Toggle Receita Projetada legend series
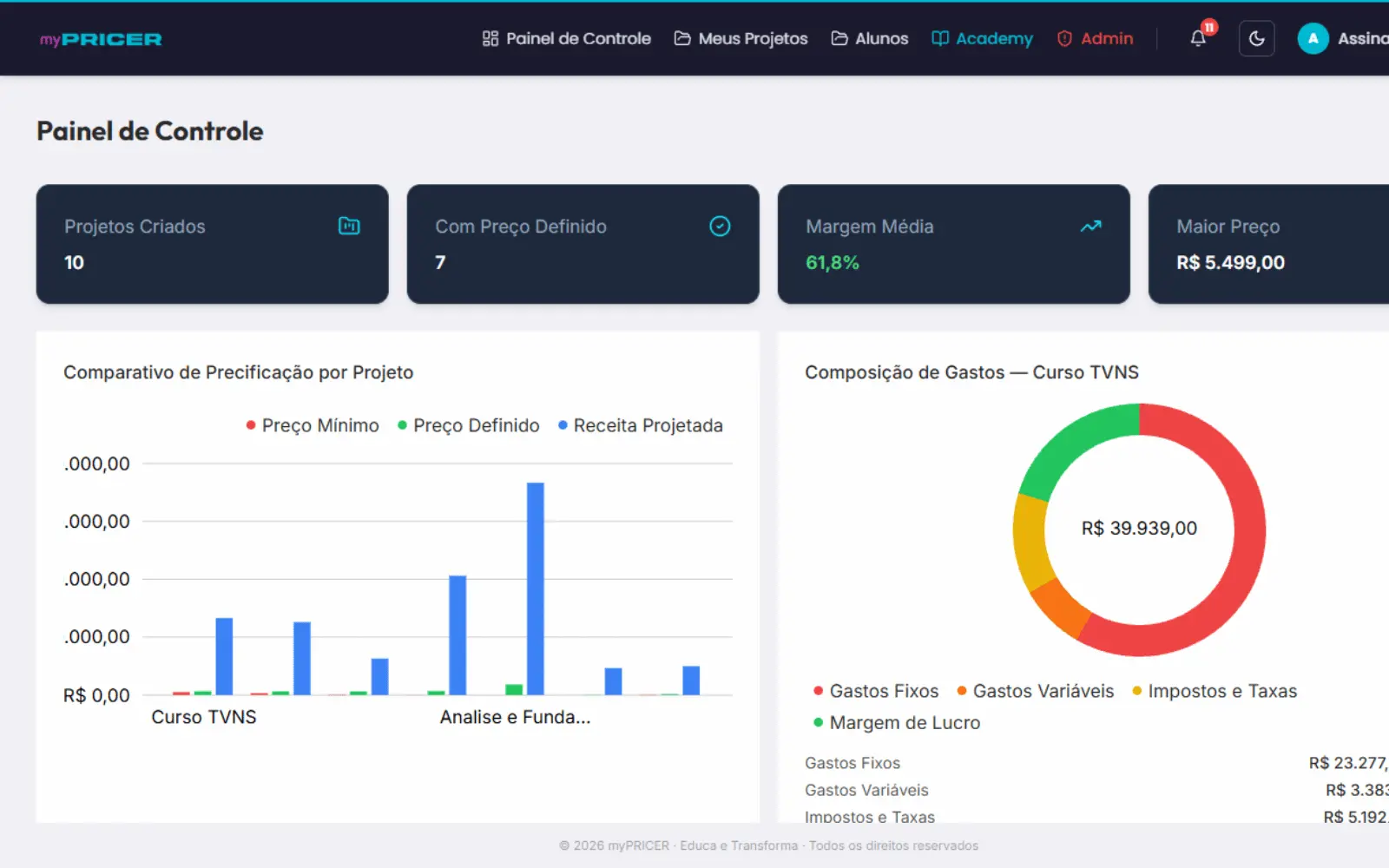The height and width of the screenshot is (868, 1389). [641, 425]
